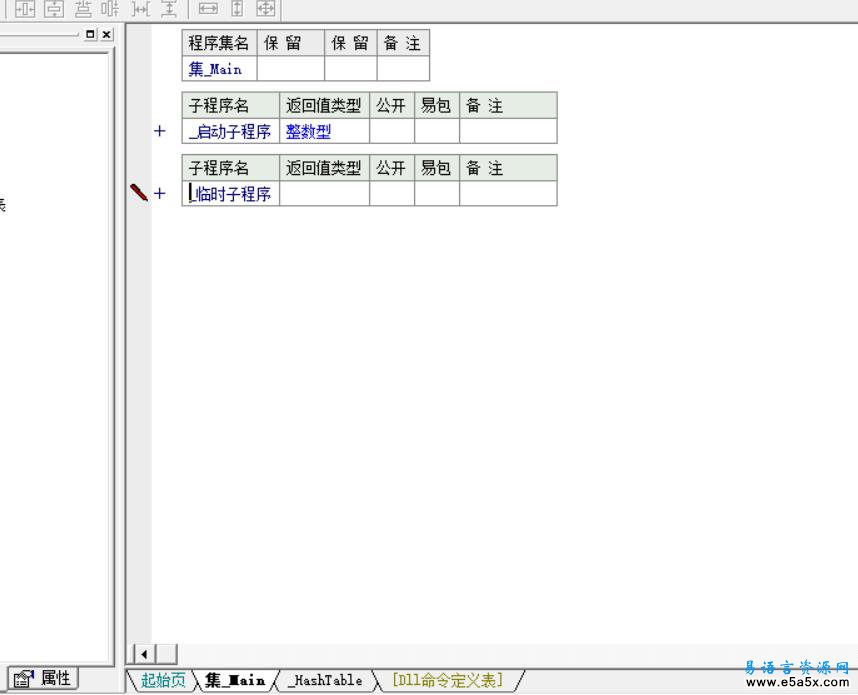The image size is (858, 695).
Task: Click the center vertically alignment icon
Action: pos(54,8)
